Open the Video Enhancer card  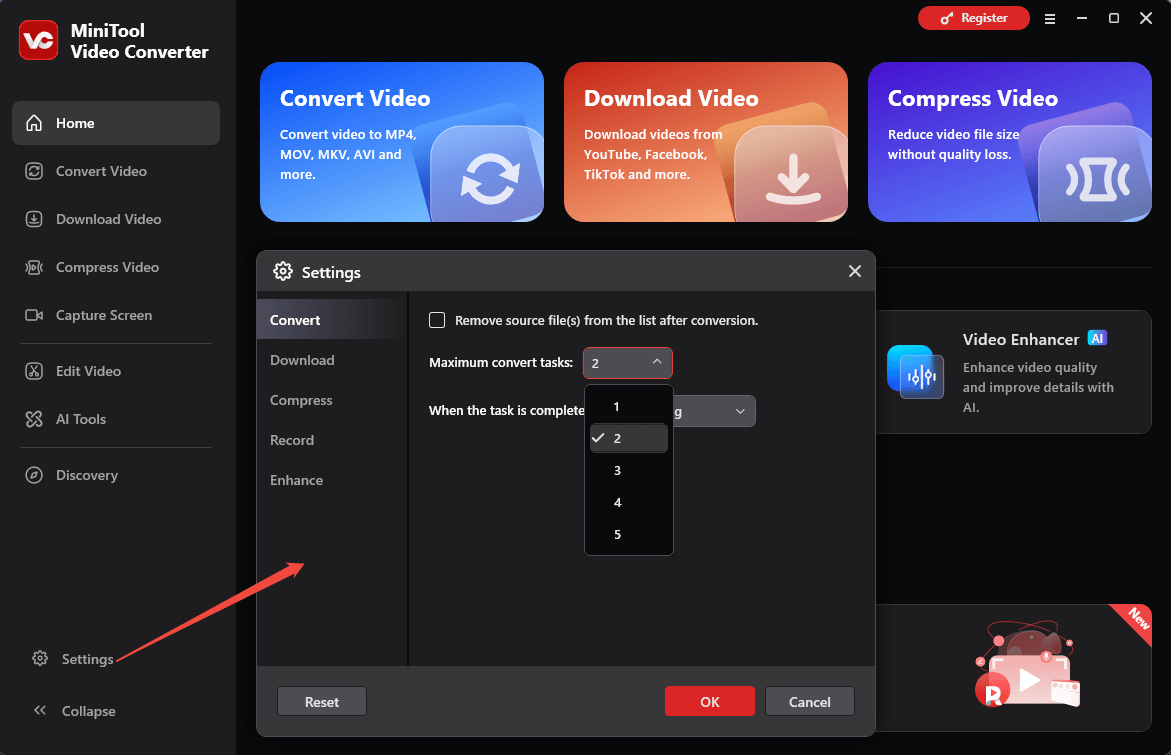1013,372
